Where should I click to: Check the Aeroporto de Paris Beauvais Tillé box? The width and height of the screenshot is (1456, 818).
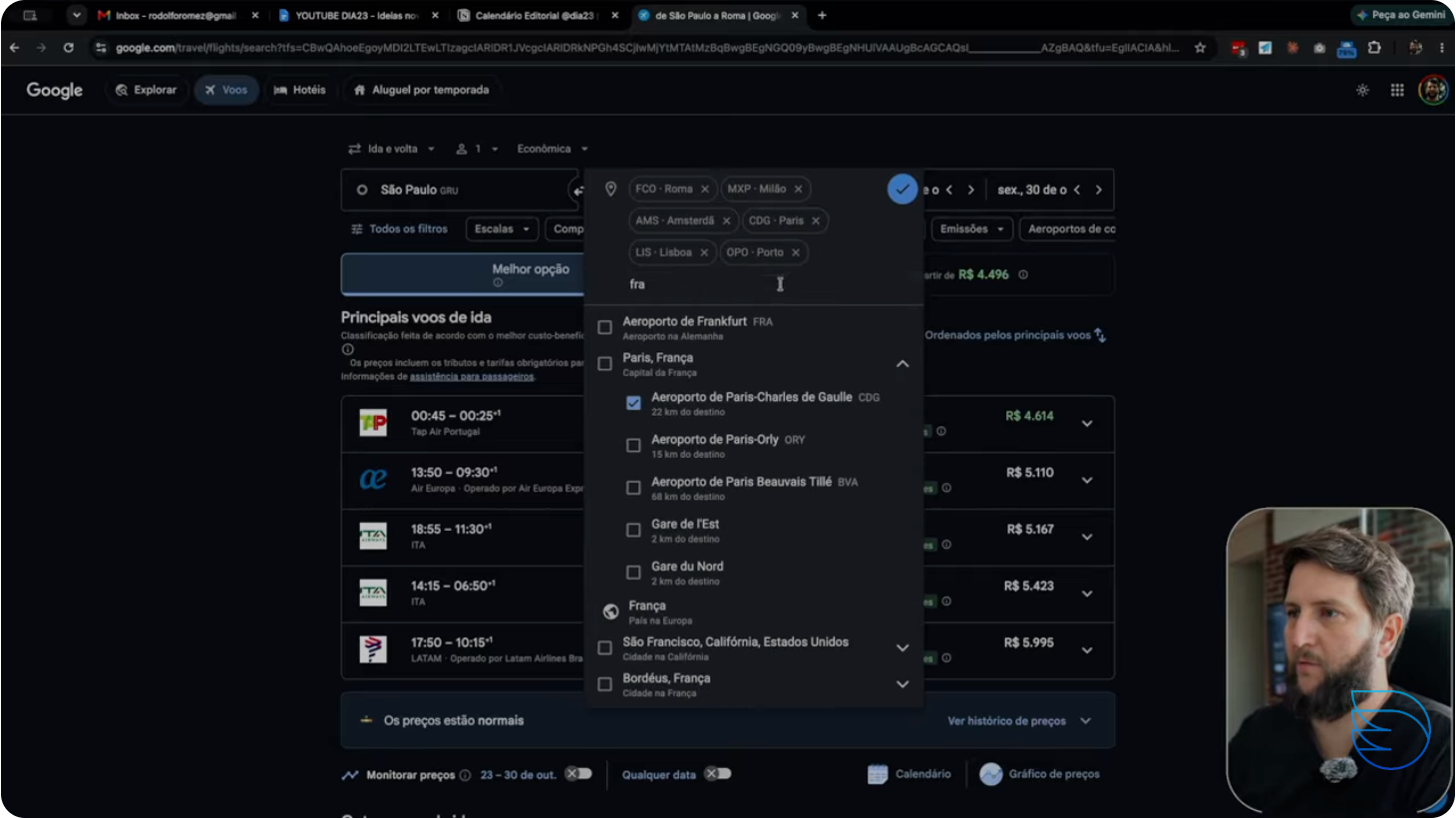[x=633, y=488]
